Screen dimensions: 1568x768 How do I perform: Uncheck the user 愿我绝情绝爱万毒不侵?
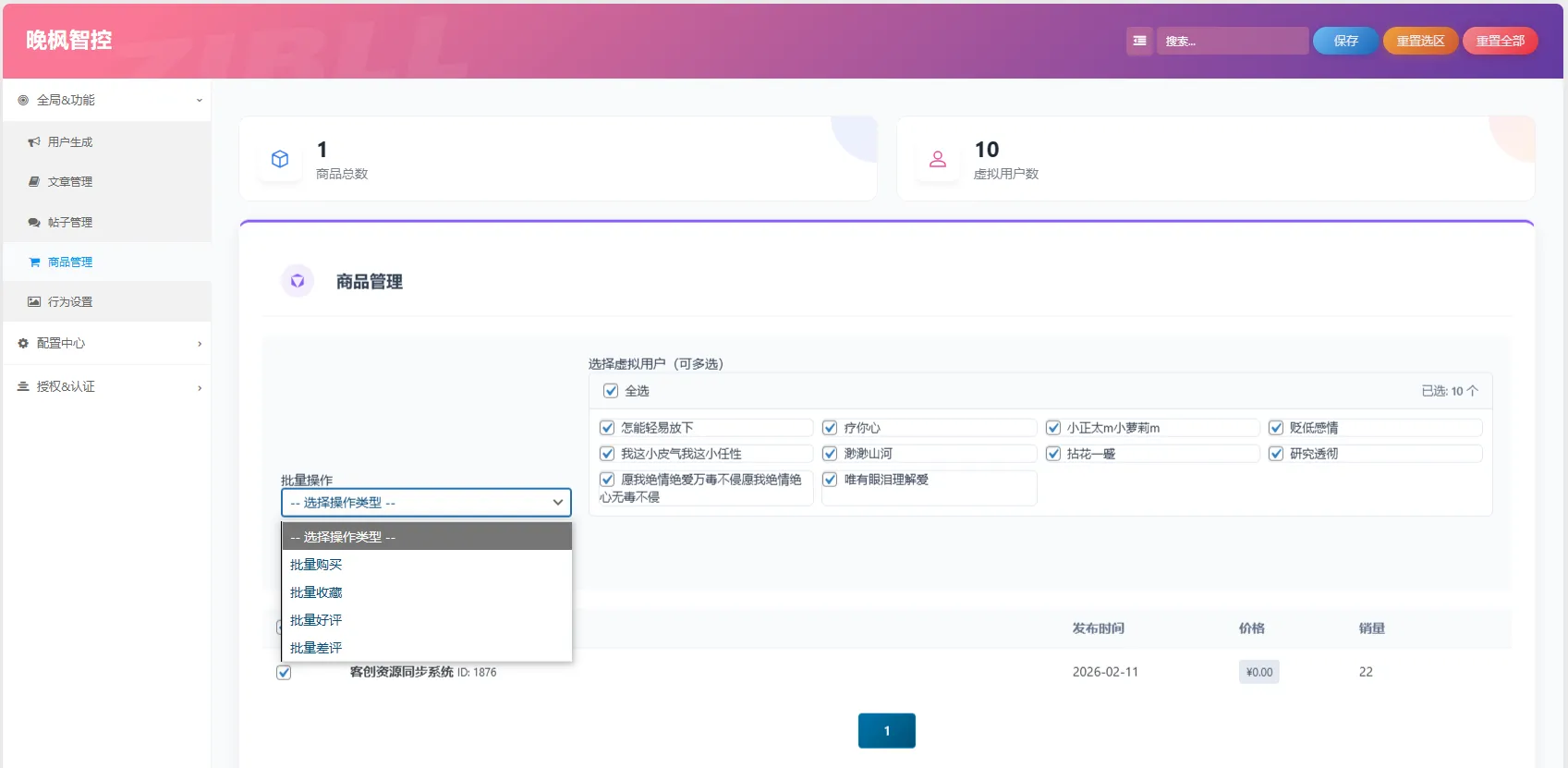point(607,480)
